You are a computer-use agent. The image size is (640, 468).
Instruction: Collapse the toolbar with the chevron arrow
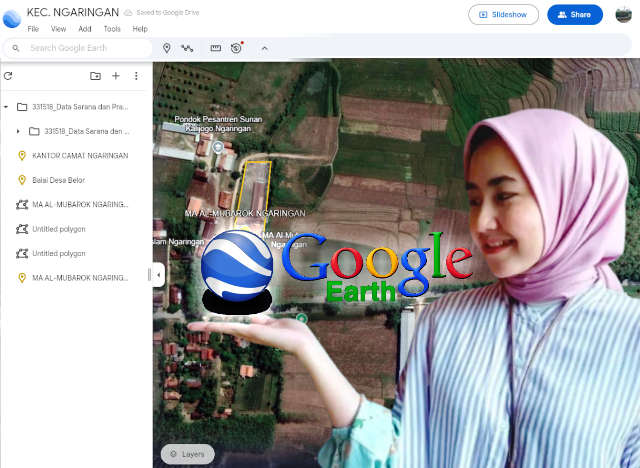[x=264, y=48]
